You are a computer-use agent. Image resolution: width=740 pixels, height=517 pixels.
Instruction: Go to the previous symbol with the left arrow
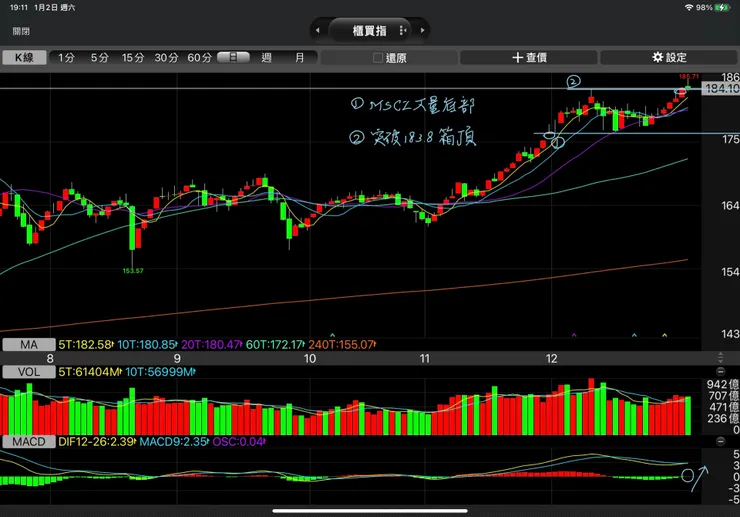click(318, 30)
